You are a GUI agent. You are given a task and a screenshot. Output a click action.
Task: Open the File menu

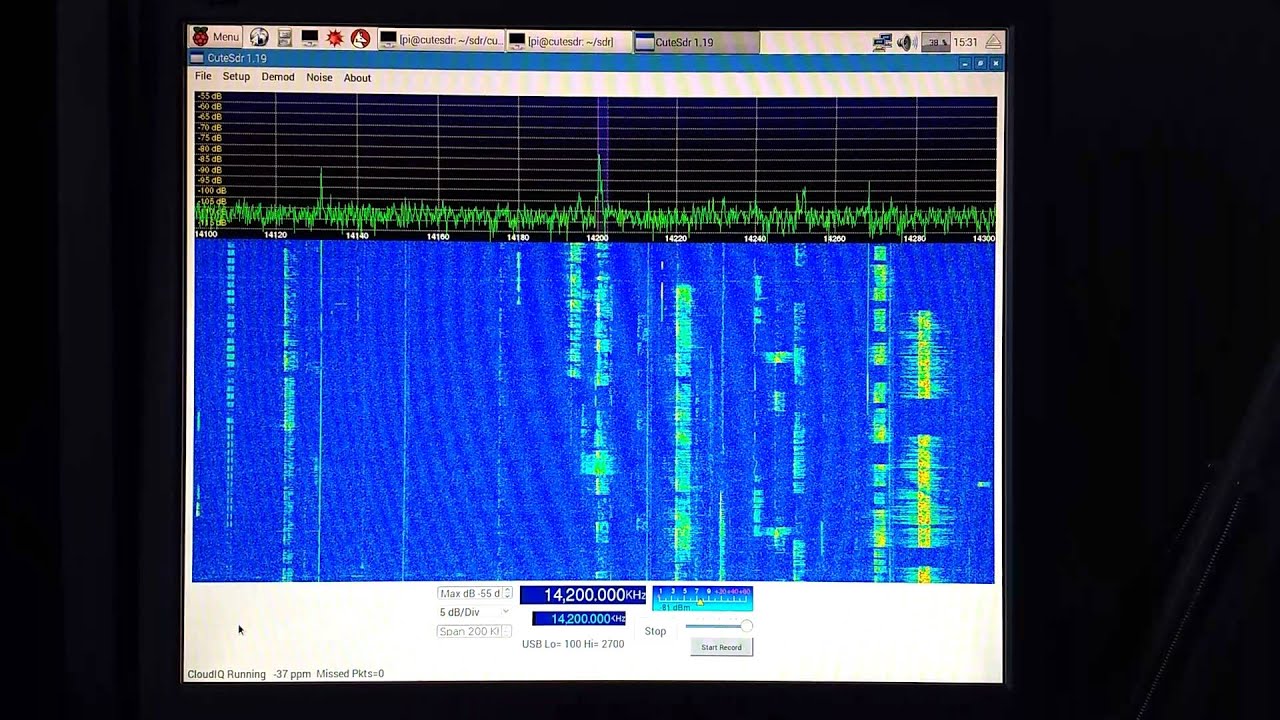203,76
